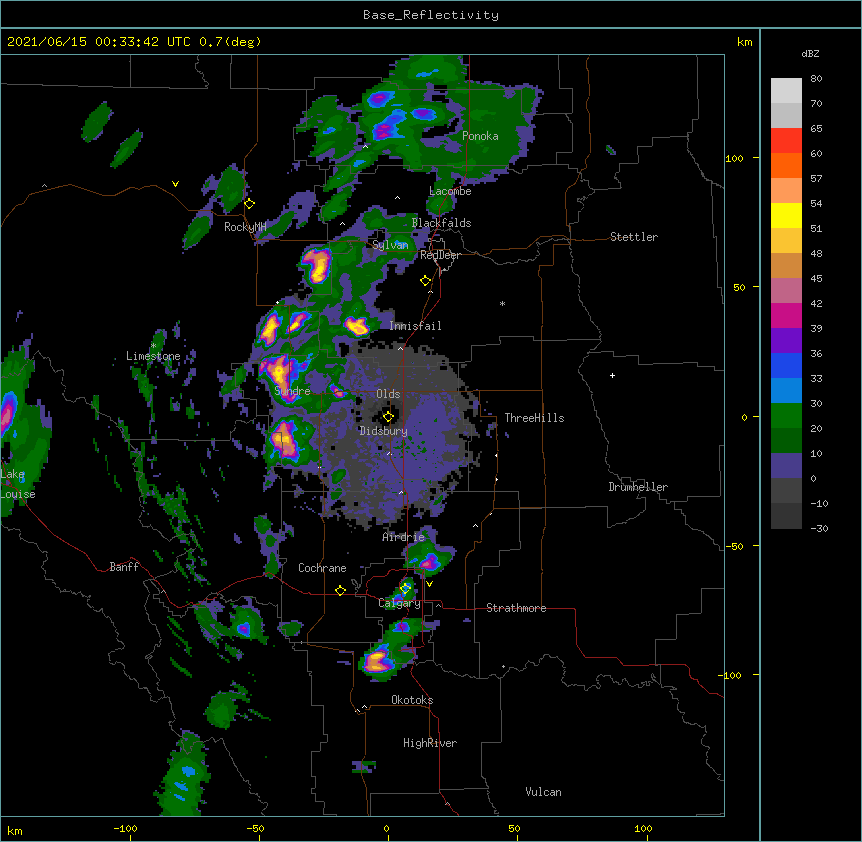Click the storm cell west of Sylvan

click(317, 265)
